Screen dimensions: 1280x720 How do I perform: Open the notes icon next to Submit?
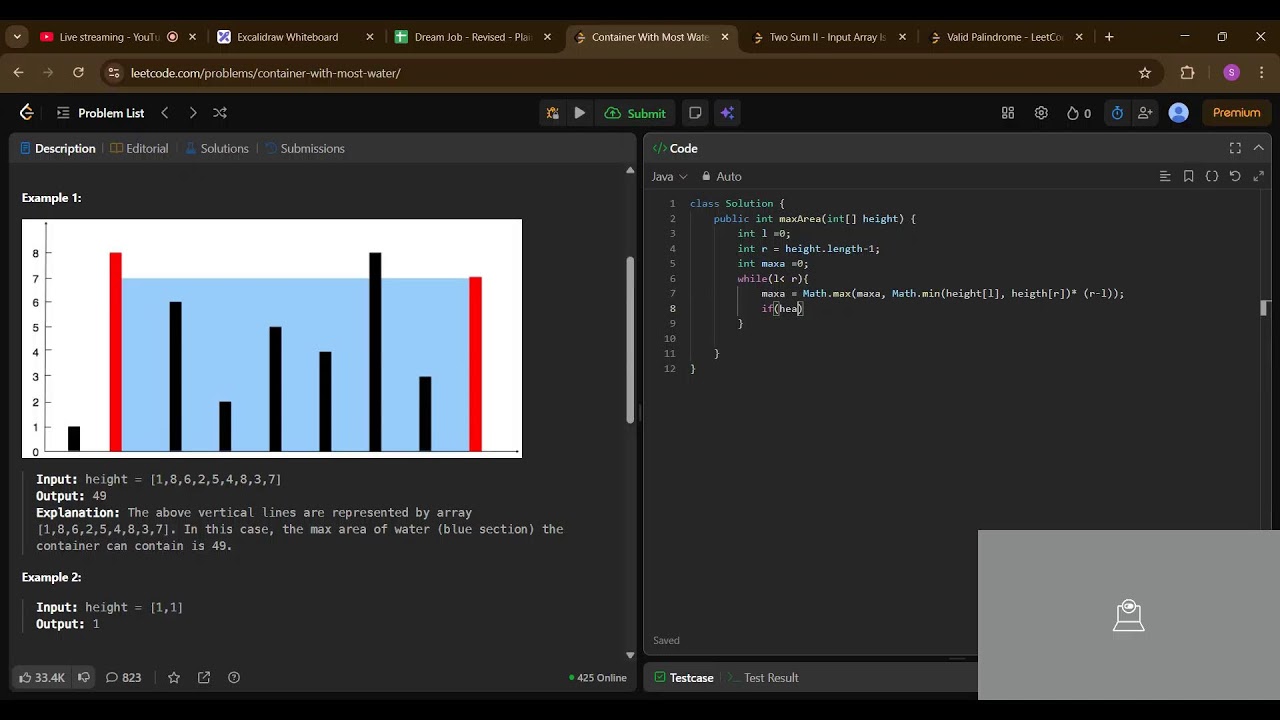(x=696, y=113)
